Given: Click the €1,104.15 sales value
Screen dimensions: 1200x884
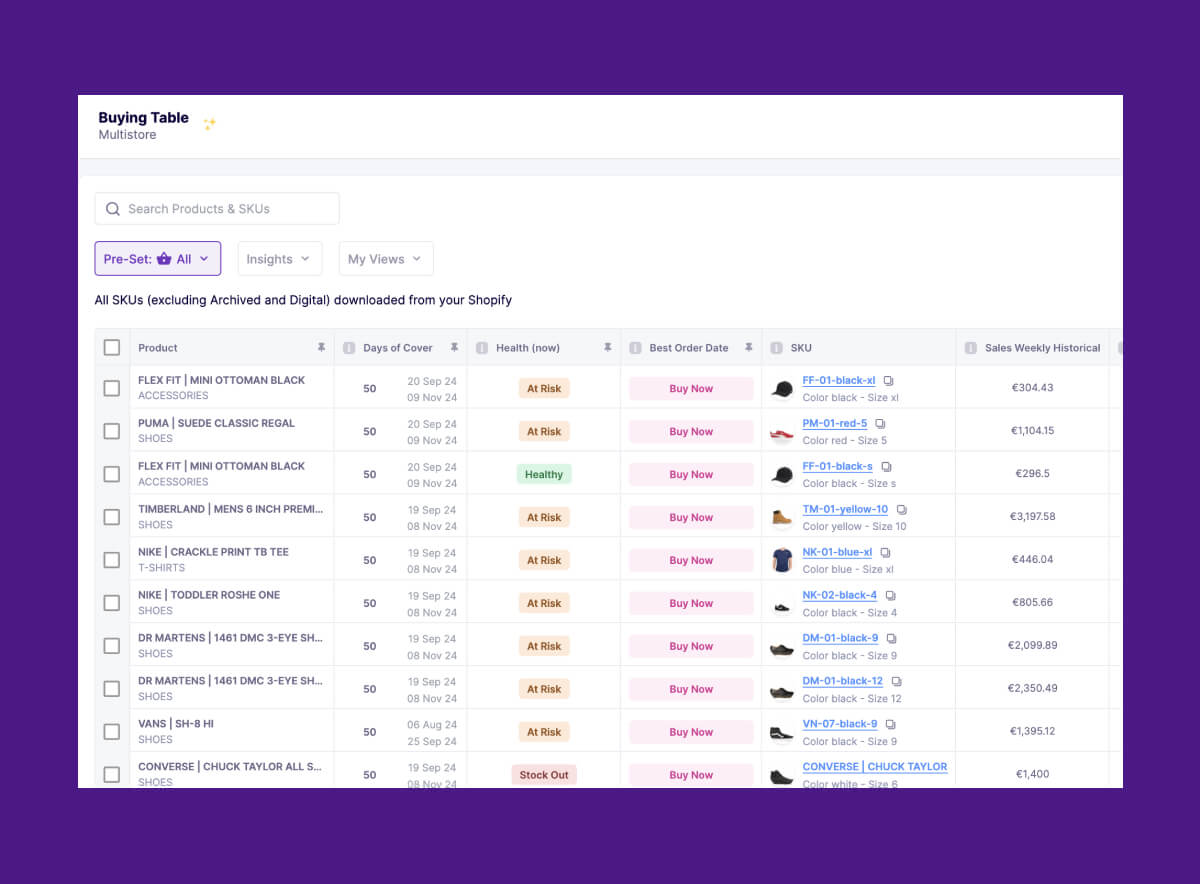Looking at the screenshot, I should coord(1033,431).
